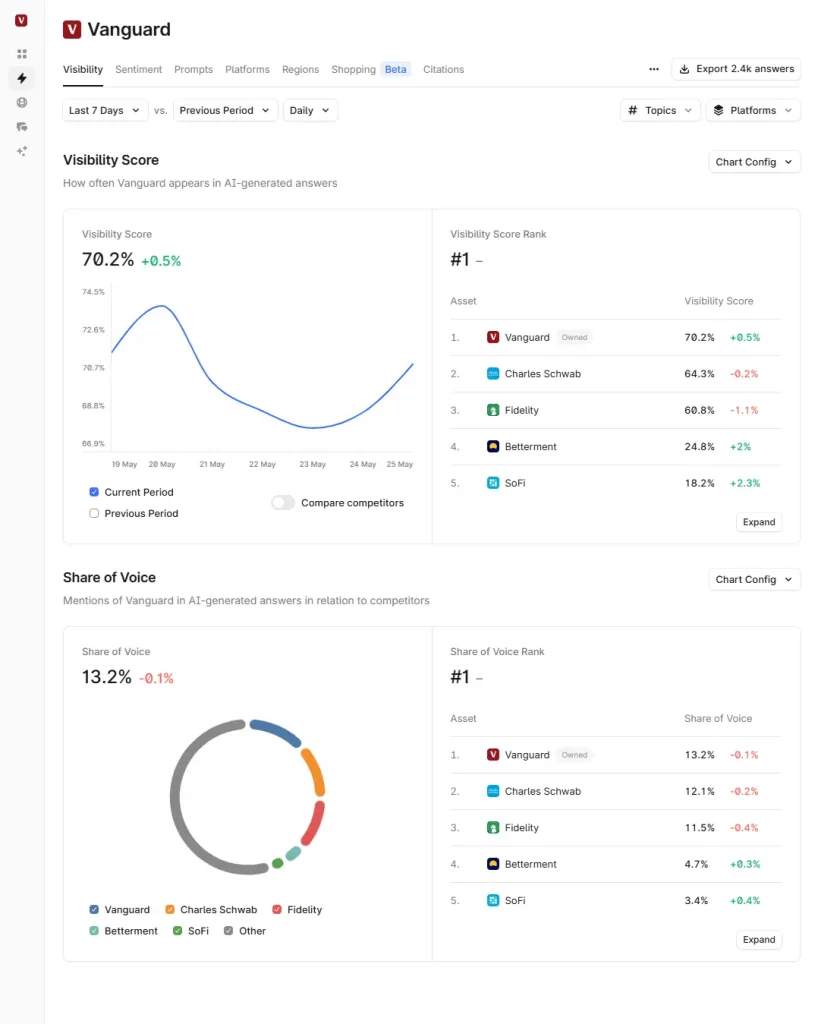Uncheck Other in the donut legend
The image size is (818, 1024).
(x=228, y=931)
